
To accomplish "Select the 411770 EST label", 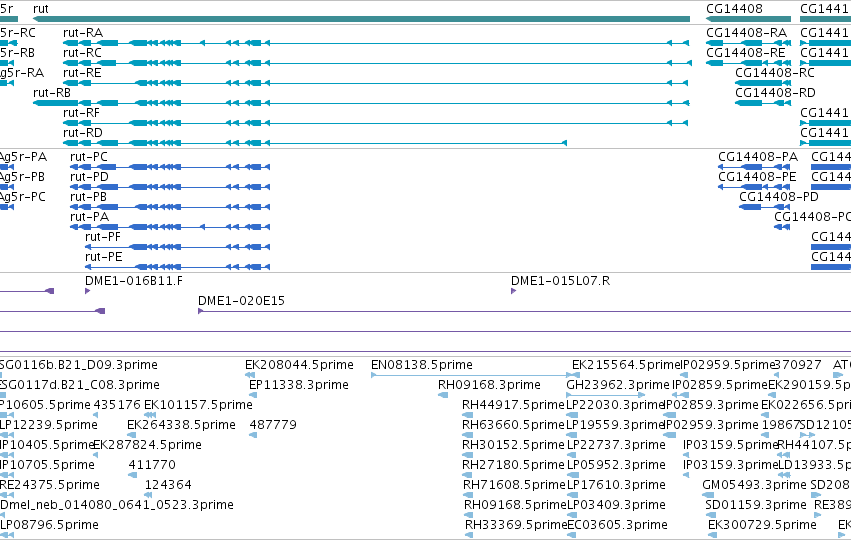I will click(x=152, y=465).
